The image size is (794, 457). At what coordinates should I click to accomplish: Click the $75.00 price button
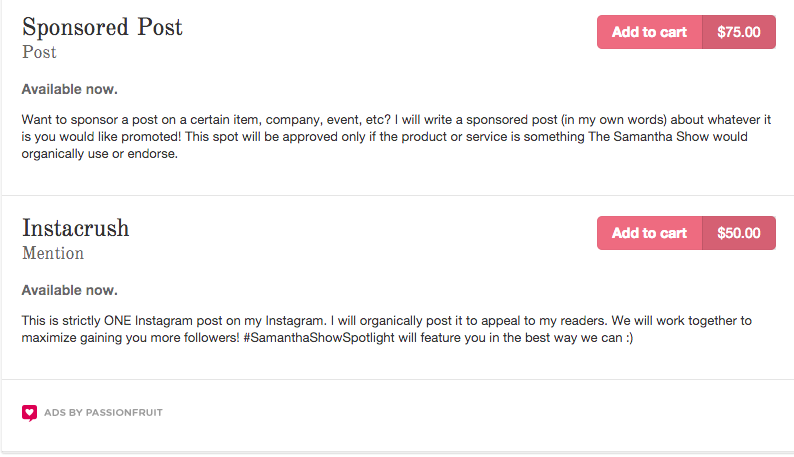pos(739,32)
